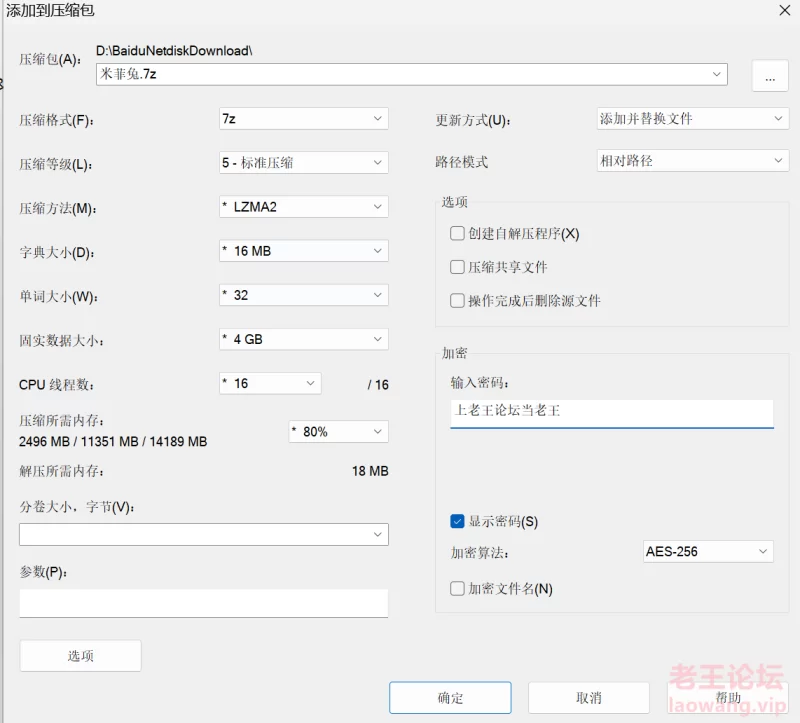Click the 18 MB decompression memory value
Image resolution: width=800 pixels, height=723 pixels.
[x=370, y=471]
